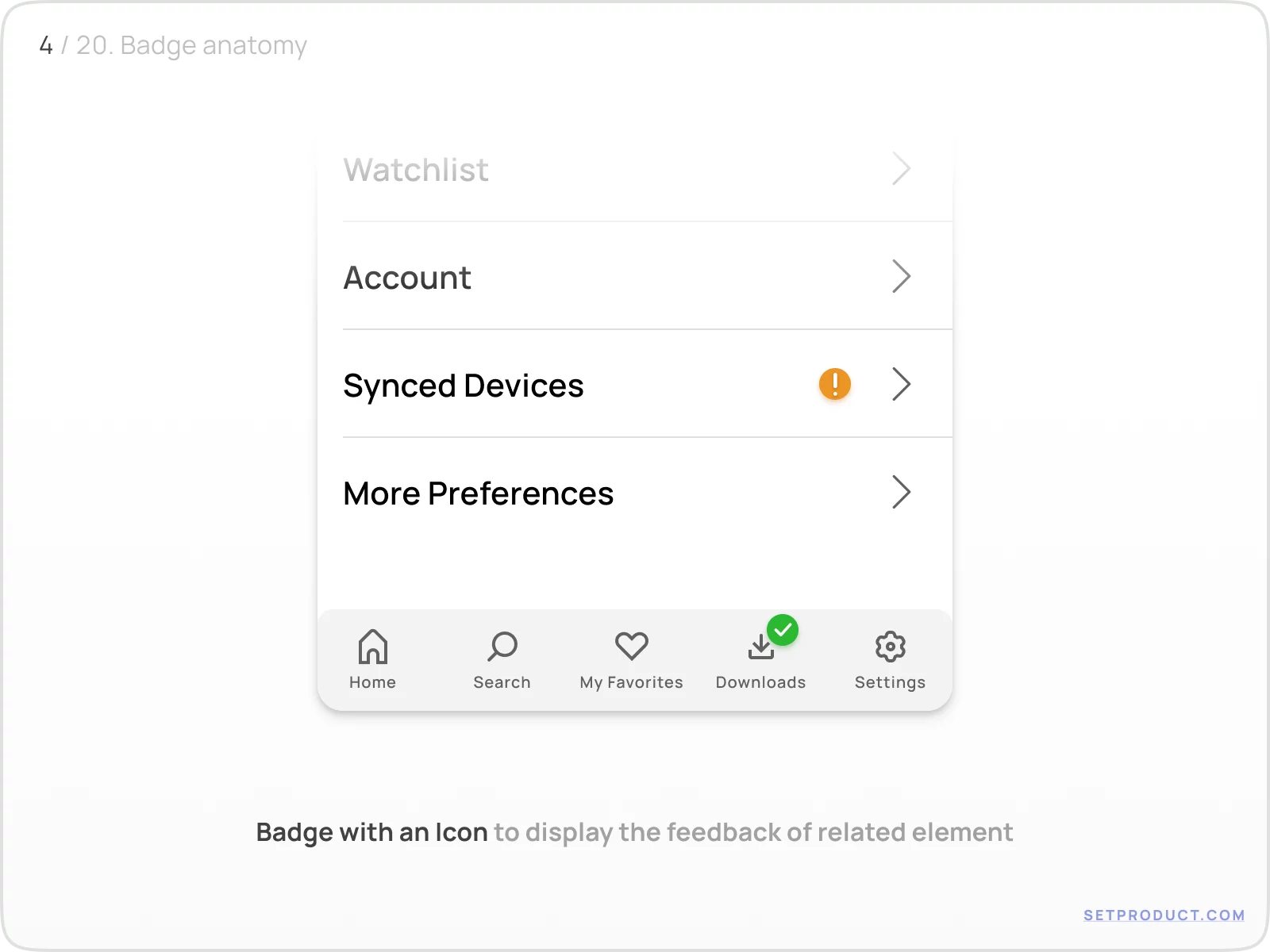This screenshot has height=952, width=1270.
Task: Open the Search icon
Action: coord(502,647)
